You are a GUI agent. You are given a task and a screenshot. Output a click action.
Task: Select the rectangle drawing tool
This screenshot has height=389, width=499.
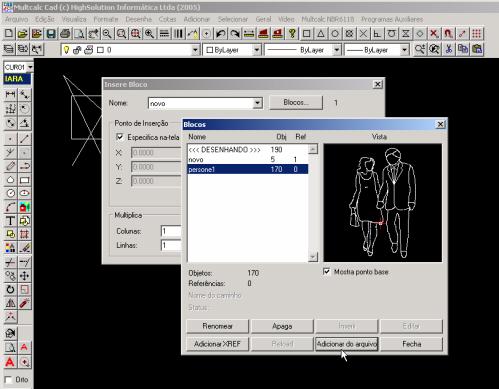(x=24, y=180)
